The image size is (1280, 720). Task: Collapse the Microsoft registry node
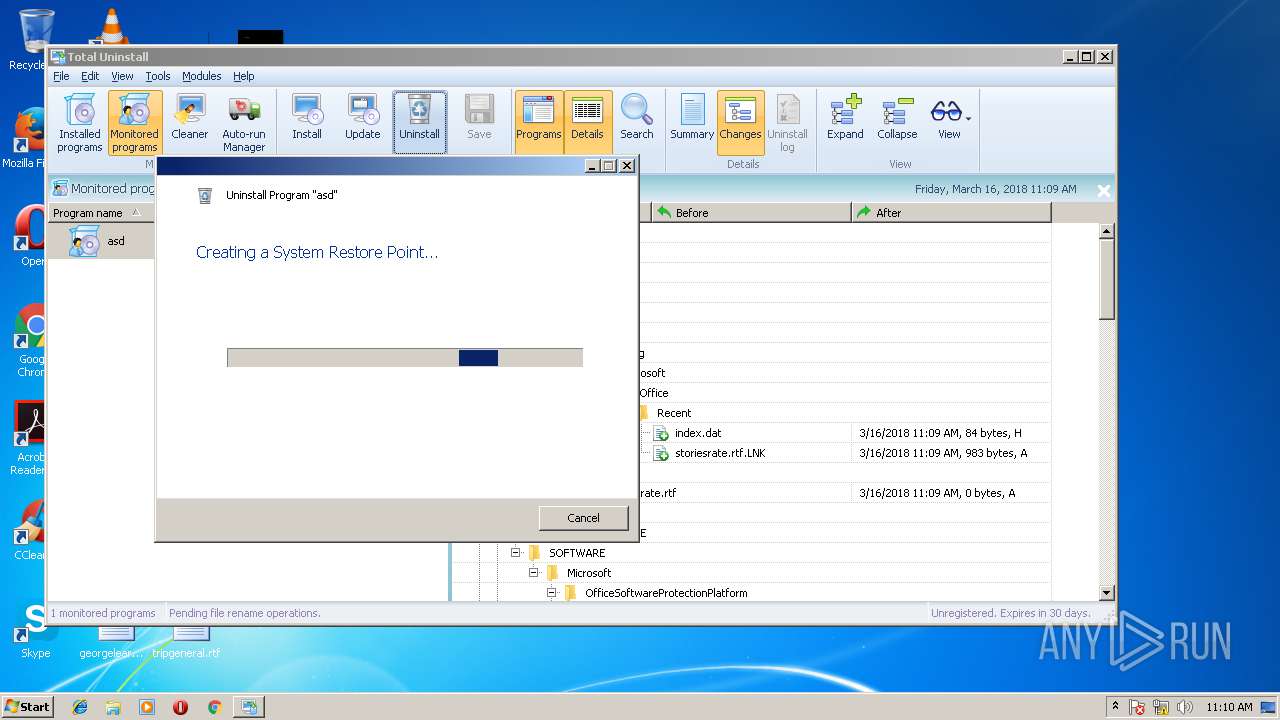tap(534, 572)
